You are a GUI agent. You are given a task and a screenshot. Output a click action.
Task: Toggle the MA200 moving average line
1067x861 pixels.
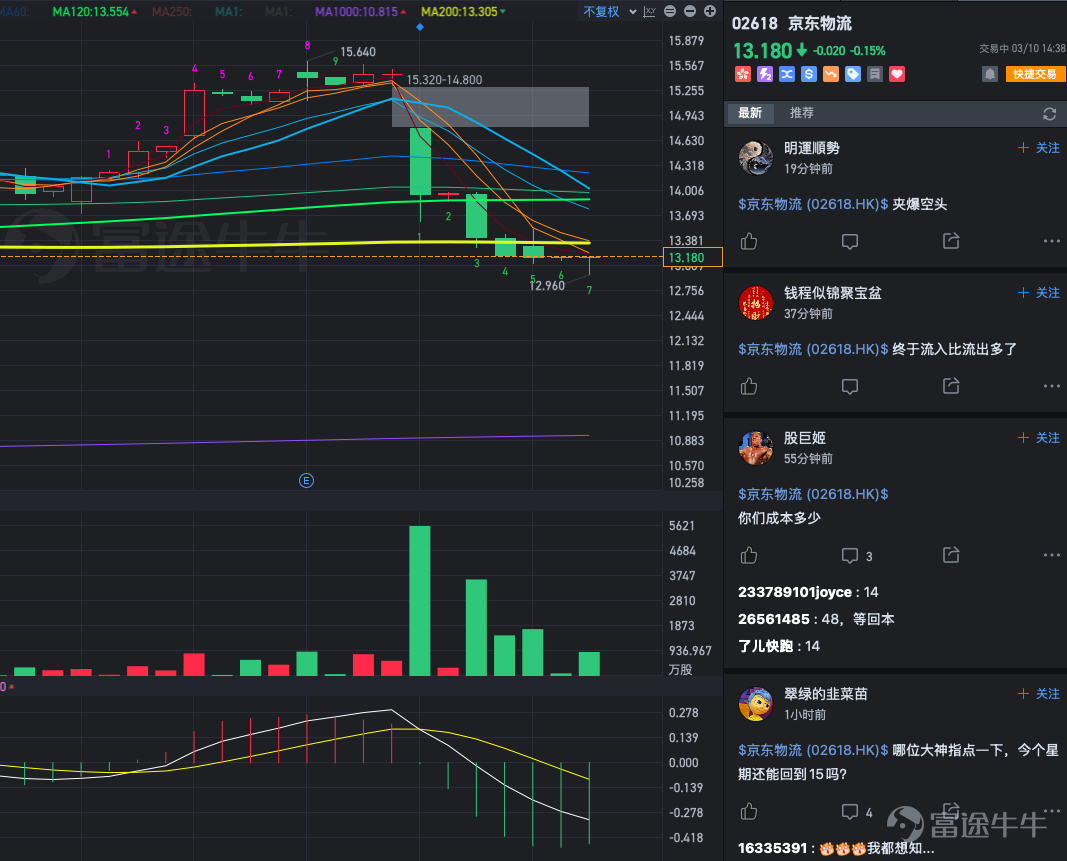click(463, 12)
